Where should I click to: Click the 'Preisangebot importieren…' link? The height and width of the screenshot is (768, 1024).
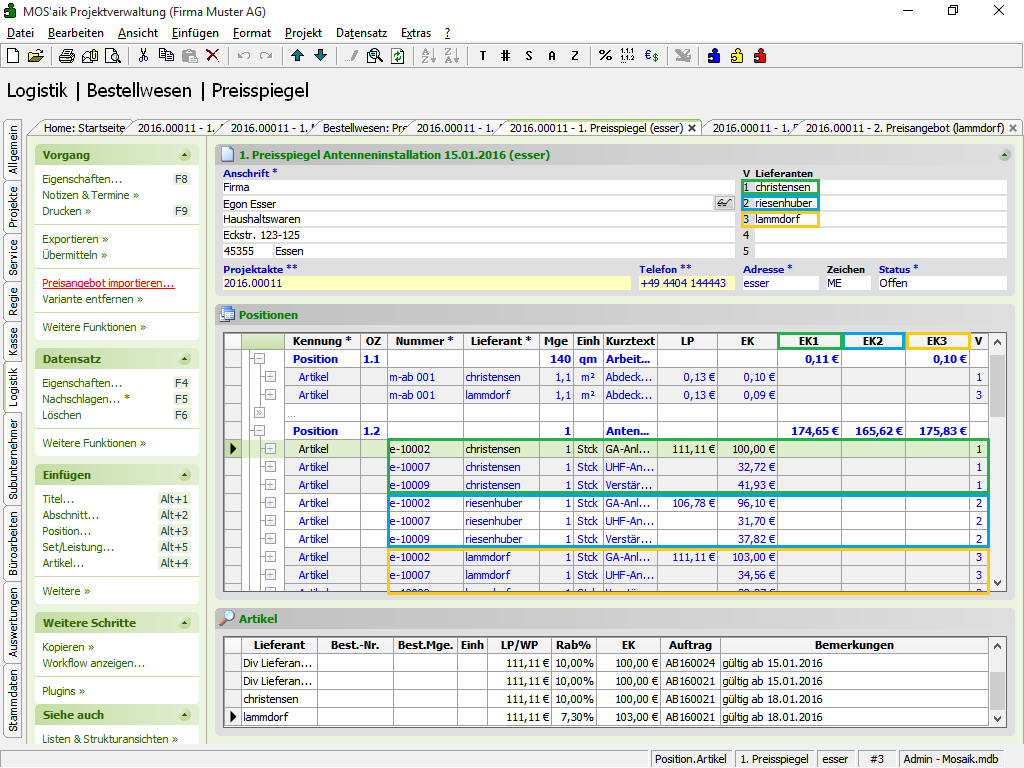click(x=108, y=283)
